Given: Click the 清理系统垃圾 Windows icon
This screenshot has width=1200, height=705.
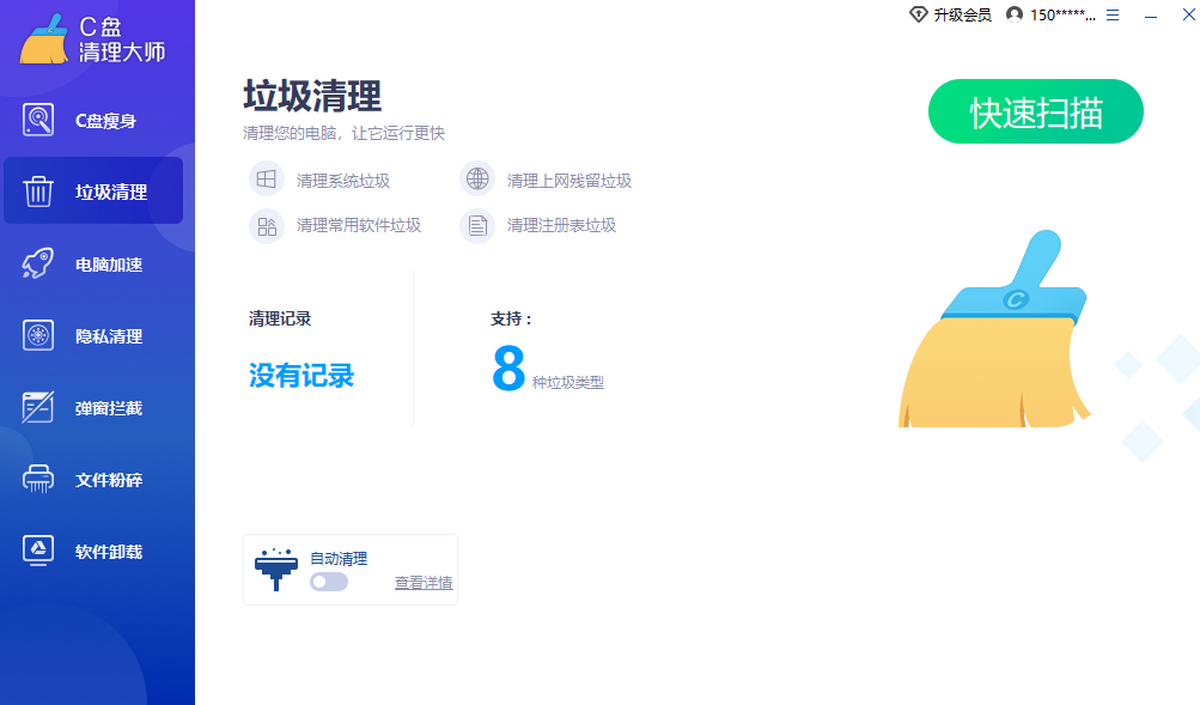Looking at the screenshot, I should coord(266,180).
